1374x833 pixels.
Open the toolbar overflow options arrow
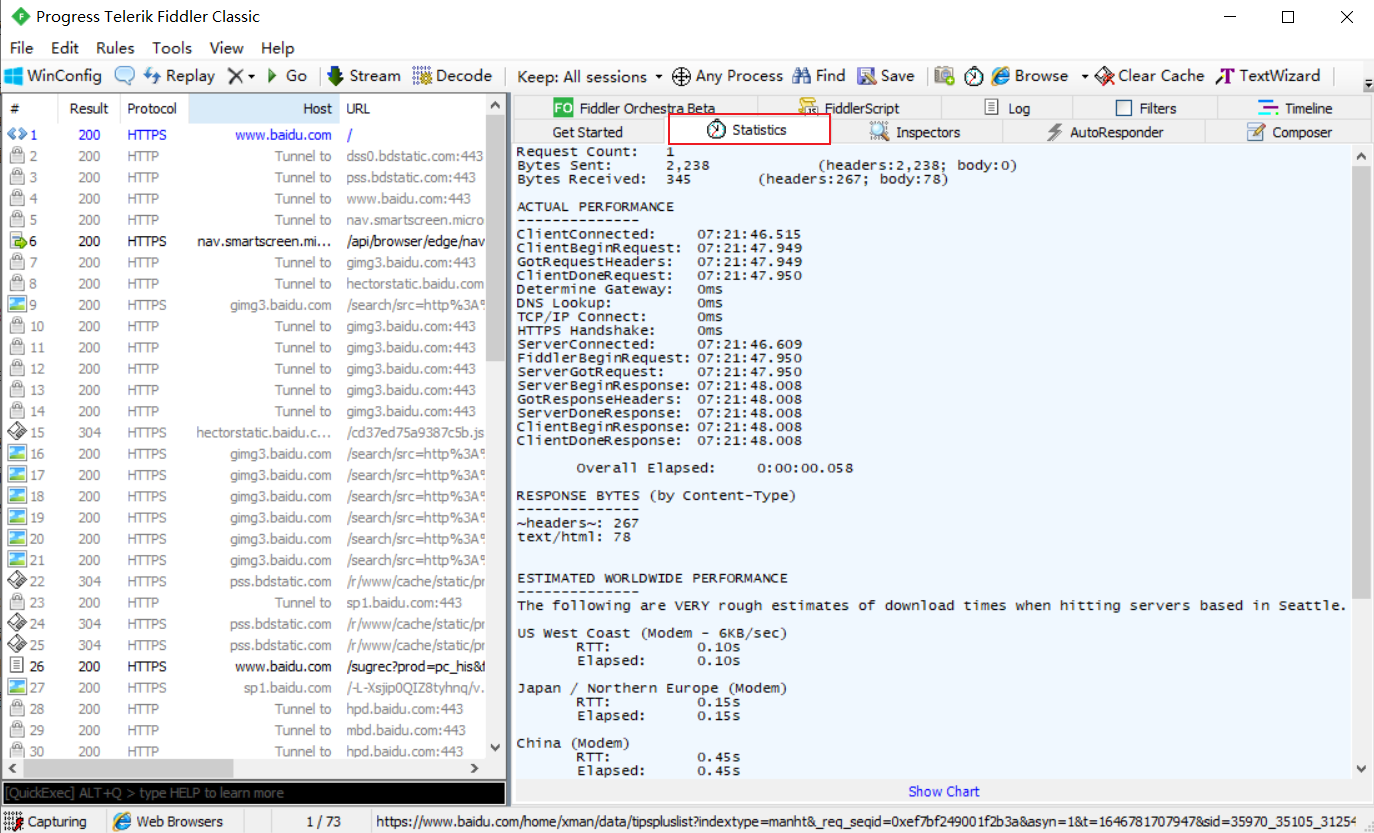[1368, 84]
